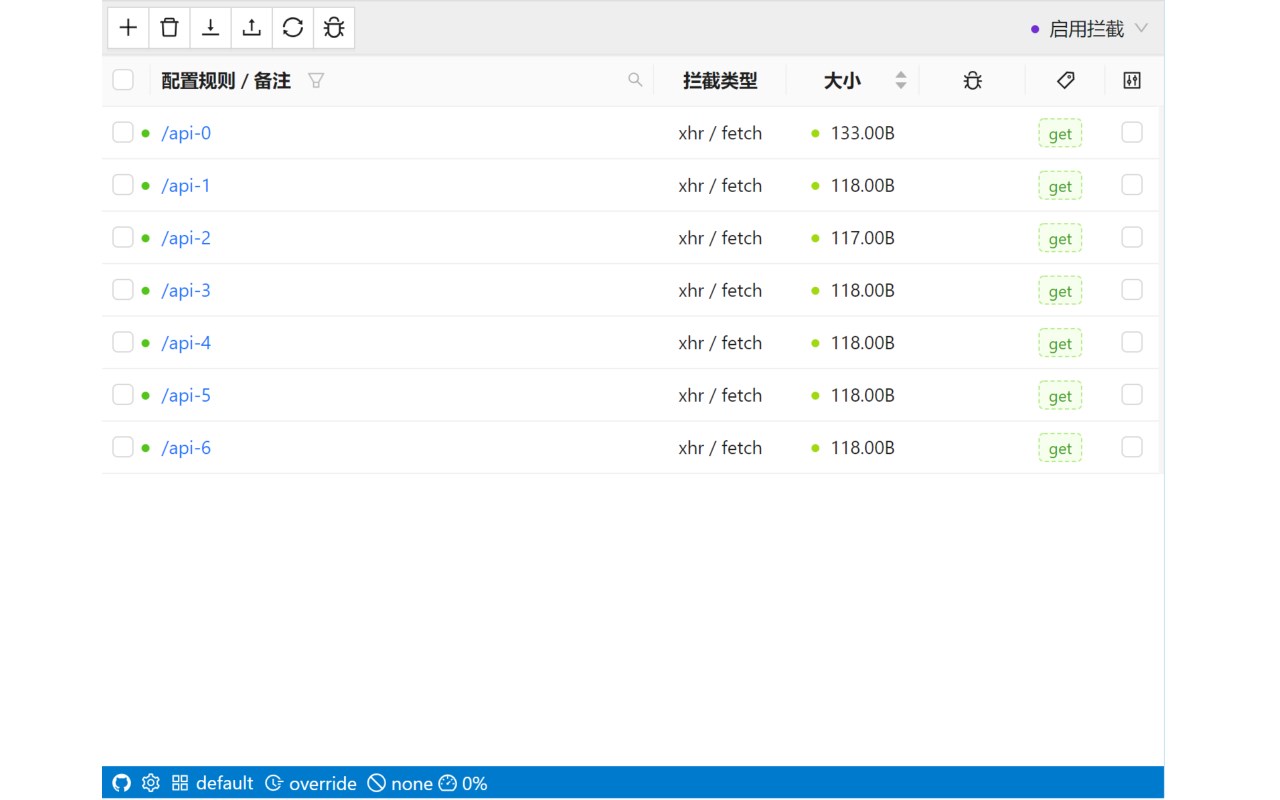1280x800 pixels.
Task: Click the xhr / fetch cell in /api-3 row
Action: (720, 290)
